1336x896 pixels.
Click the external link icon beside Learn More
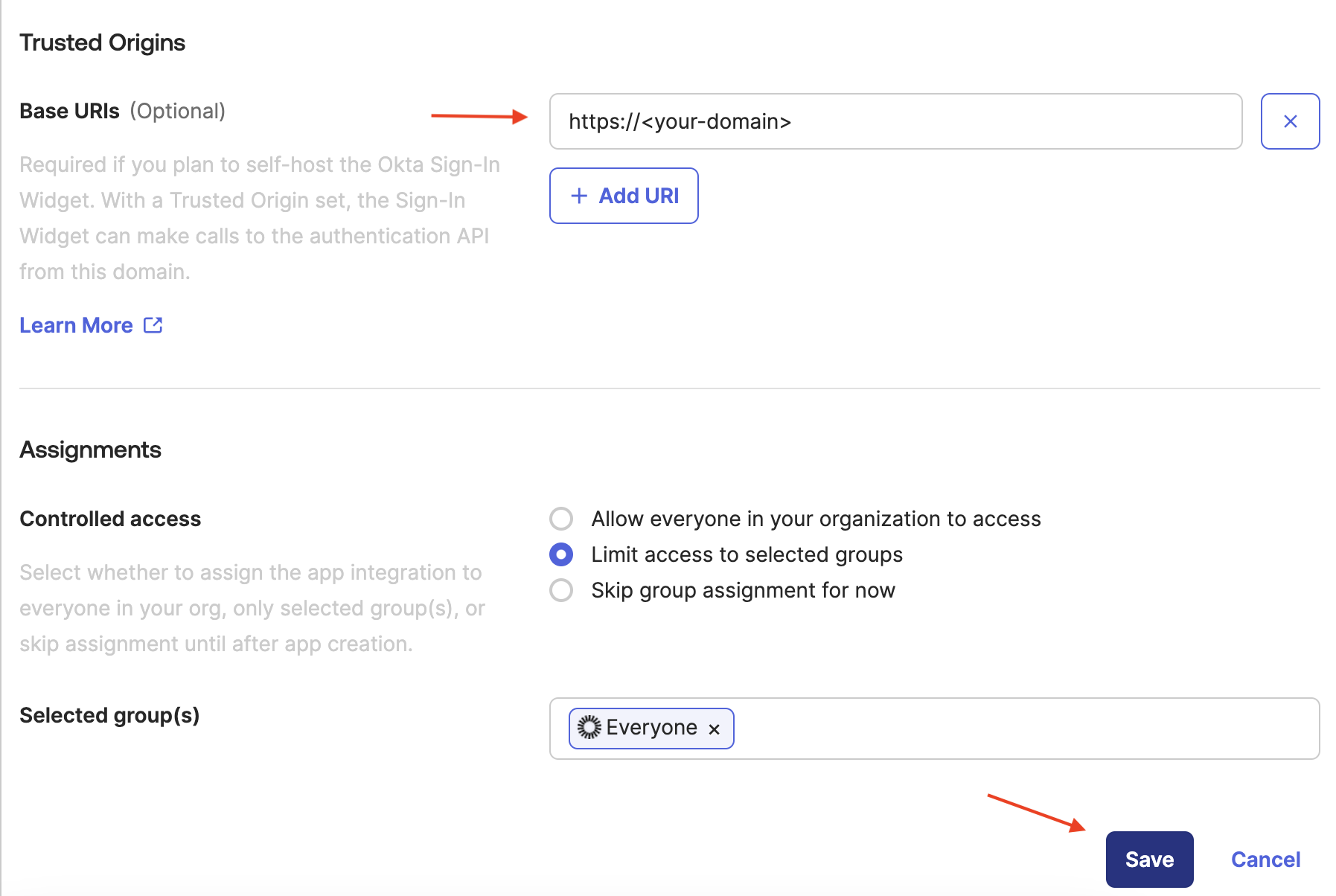[x=153, y=324]
